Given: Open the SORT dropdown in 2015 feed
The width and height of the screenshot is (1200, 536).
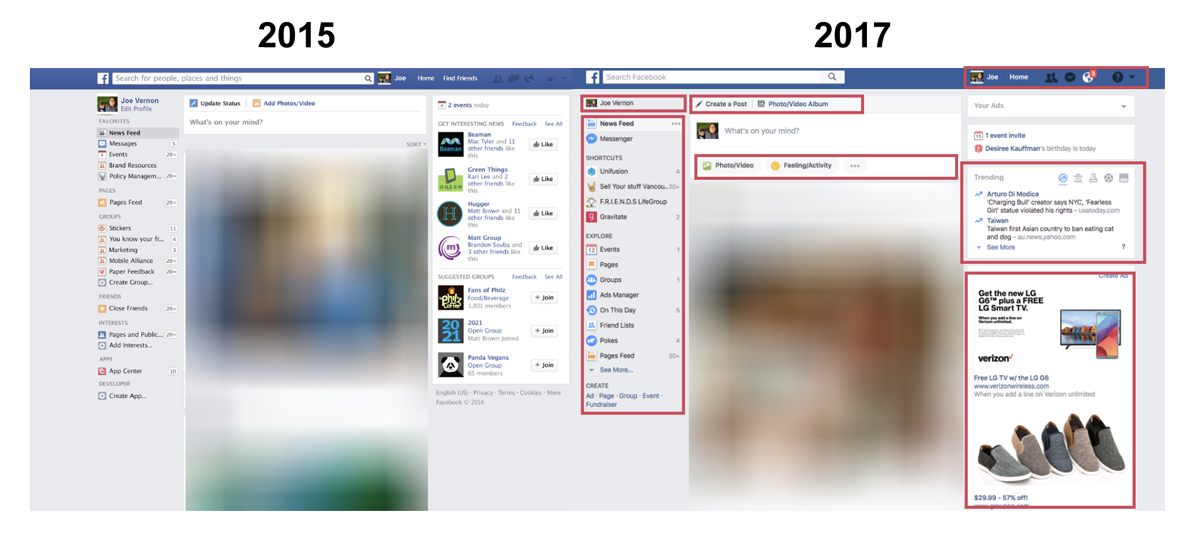Looking at the screenshot, I should coord(416,144).
